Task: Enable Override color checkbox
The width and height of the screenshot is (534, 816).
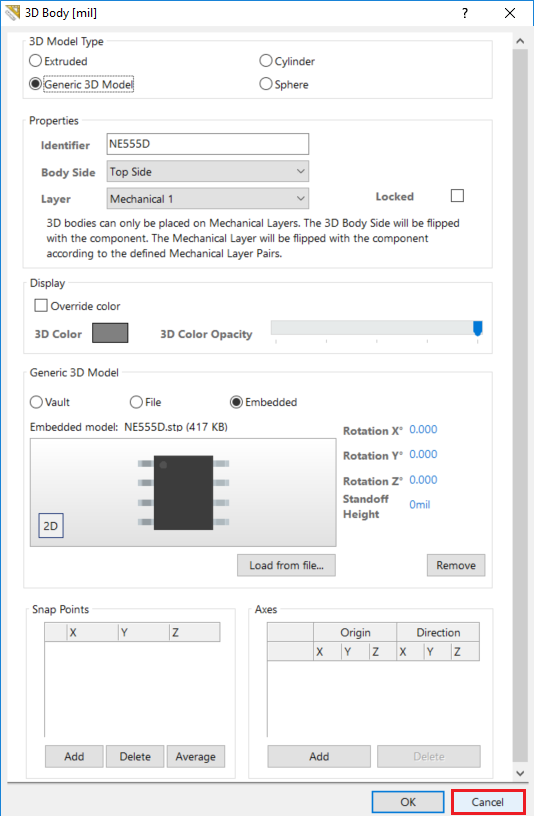Action: [x=77, y=305]
